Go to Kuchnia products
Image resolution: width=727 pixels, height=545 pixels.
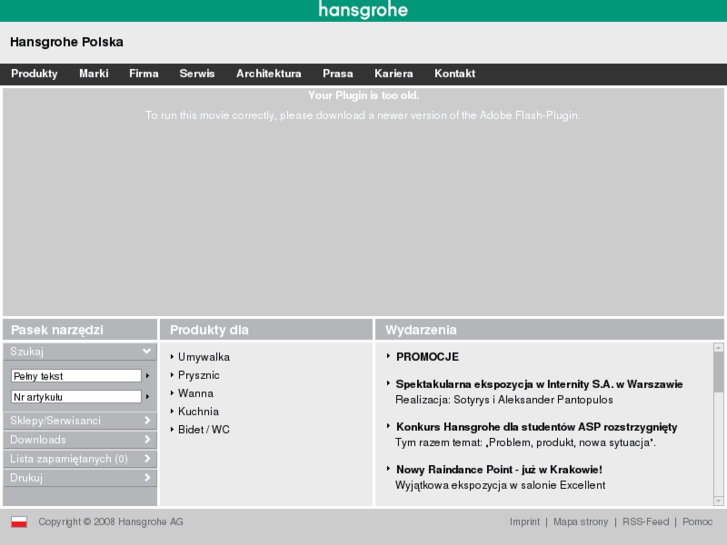[x=198, y=411]
